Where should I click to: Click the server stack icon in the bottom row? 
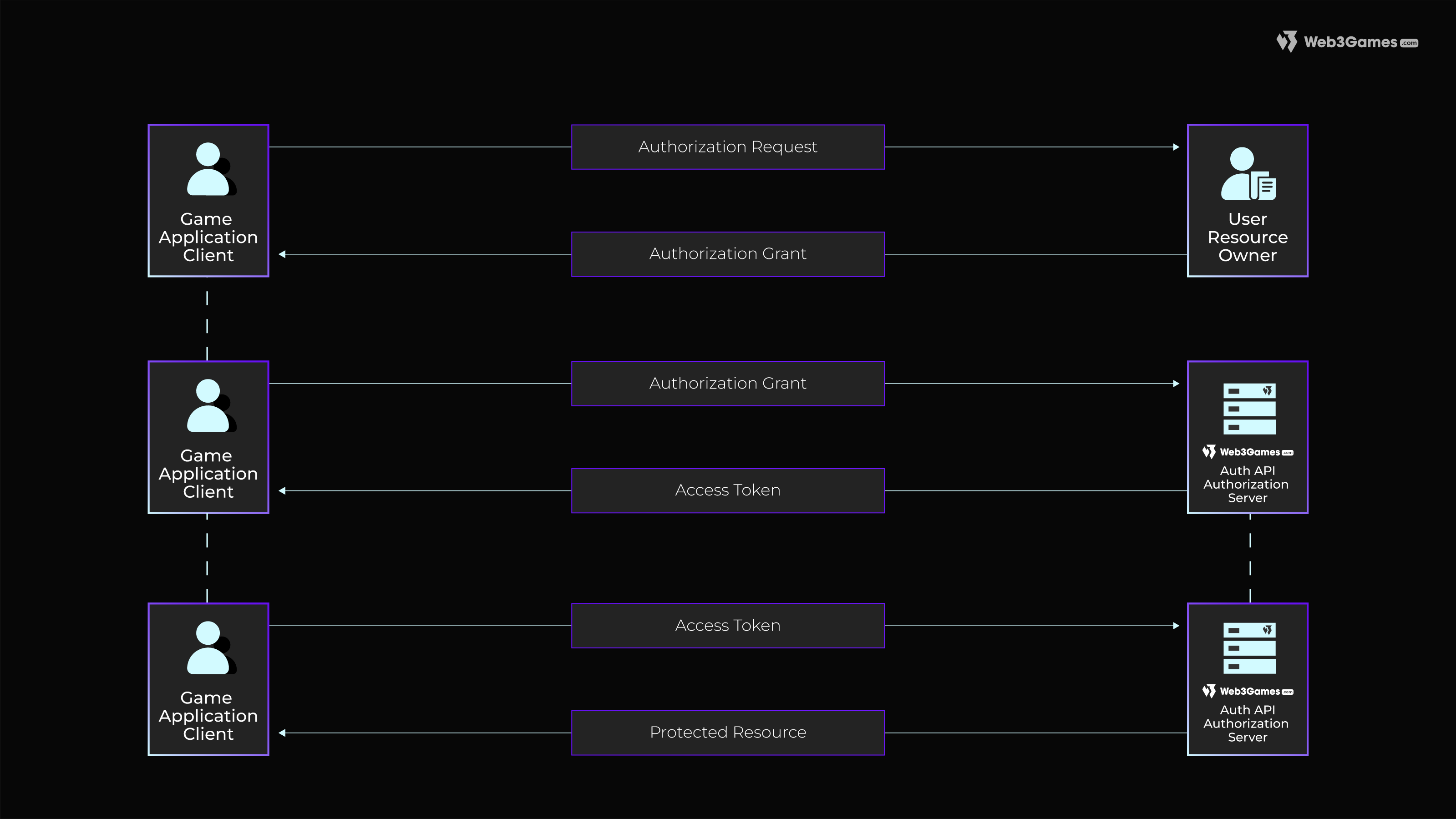(x=1249, y=648)
